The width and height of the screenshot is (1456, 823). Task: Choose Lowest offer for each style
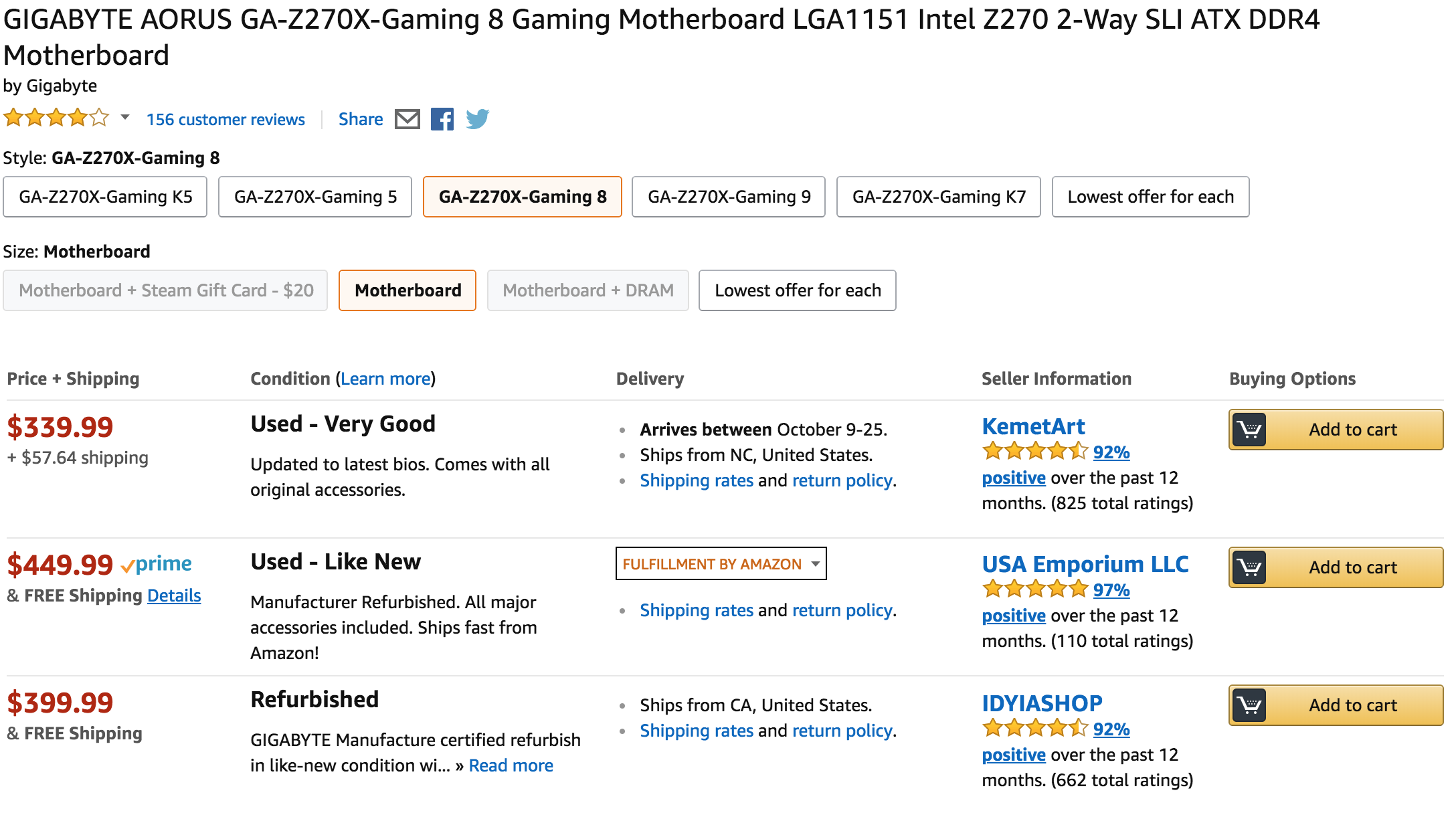click(x=1150, y=197)
